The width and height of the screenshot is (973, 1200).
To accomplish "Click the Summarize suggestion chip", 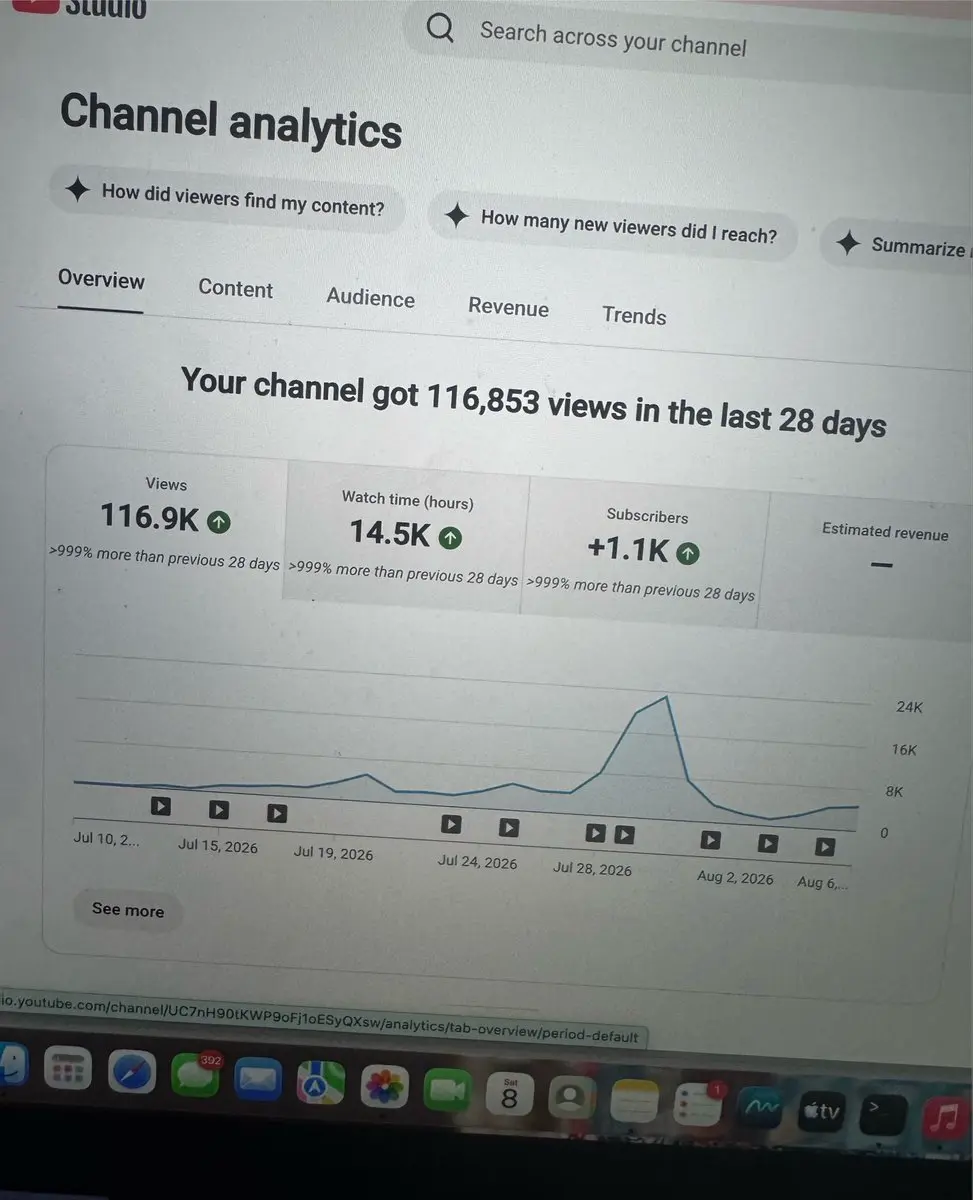I will (896, 246).
